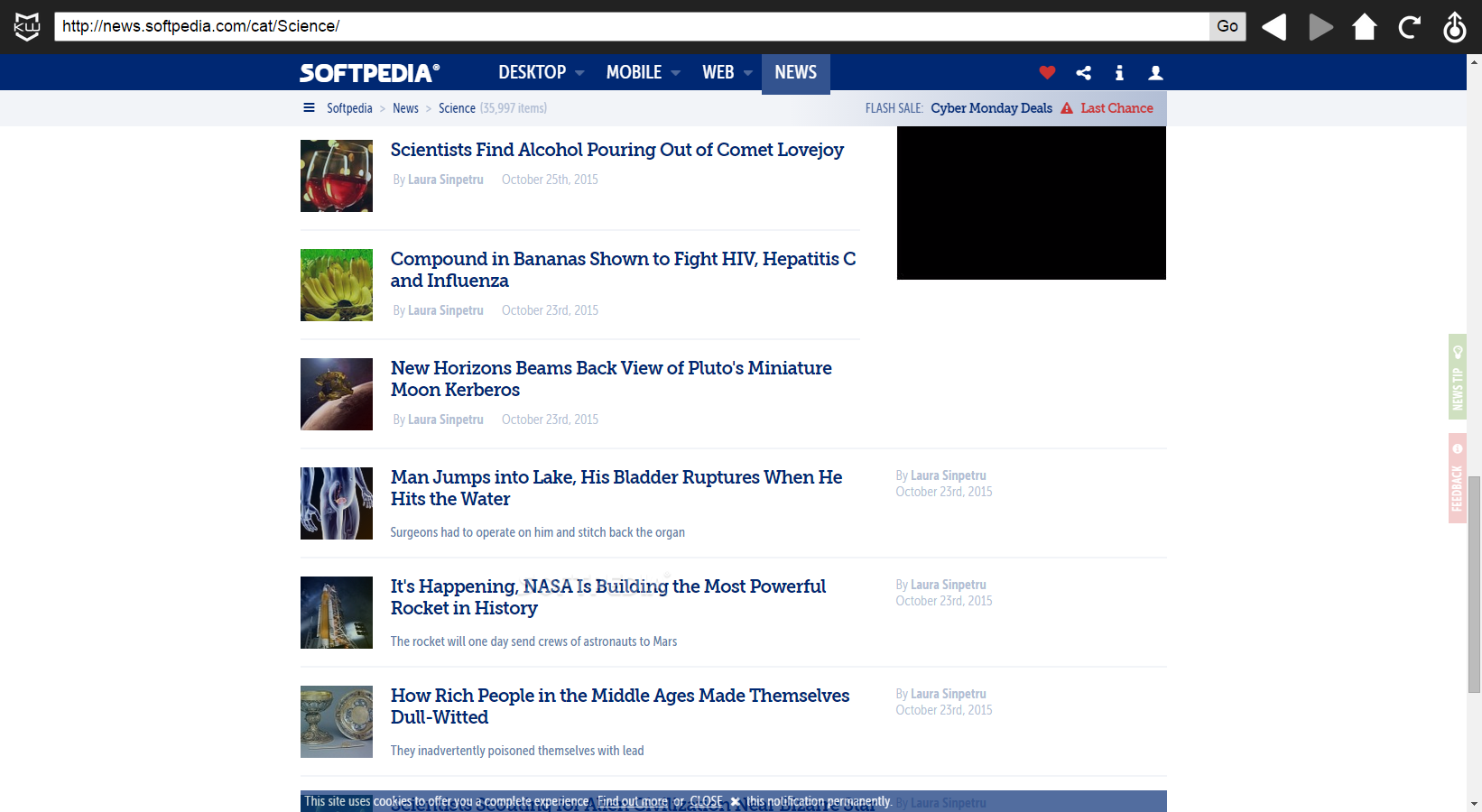1482x812 pixels.
Task: Click Laura Sinpetru author beside Rocket article
Action: 949,585
